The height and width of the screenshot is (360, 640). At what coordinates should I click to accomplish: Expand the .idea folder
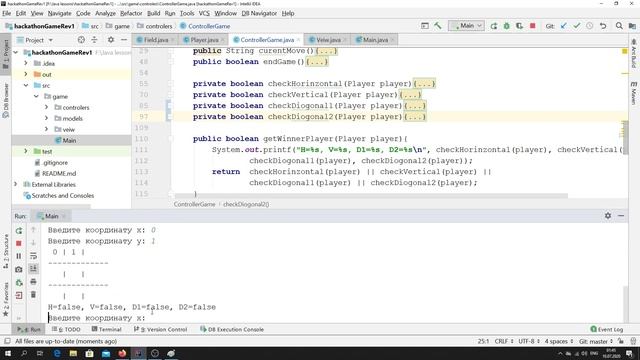click(x=26, y=63)
